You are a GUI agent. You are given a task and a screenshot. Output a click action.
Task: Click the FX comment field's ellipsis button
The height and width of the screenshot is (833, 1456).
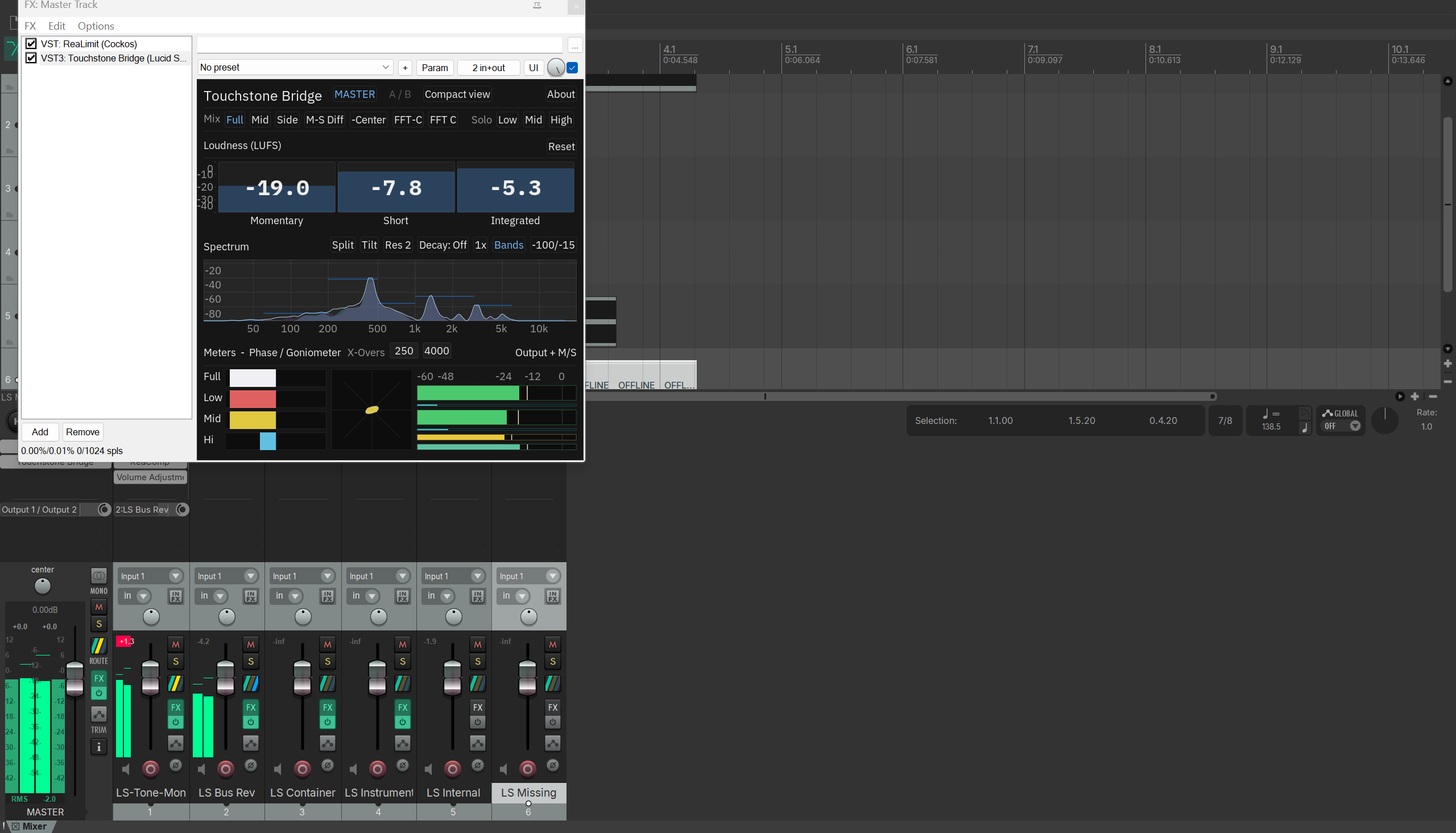pos(575,46)
